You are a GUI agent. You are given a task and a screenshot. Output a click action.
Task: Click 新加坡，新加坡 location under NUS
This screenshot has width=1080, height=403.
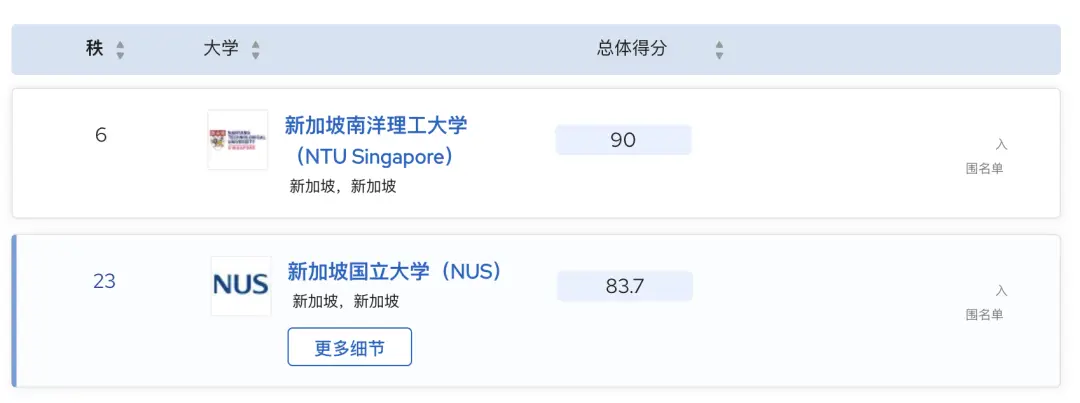tap(346, 301)
